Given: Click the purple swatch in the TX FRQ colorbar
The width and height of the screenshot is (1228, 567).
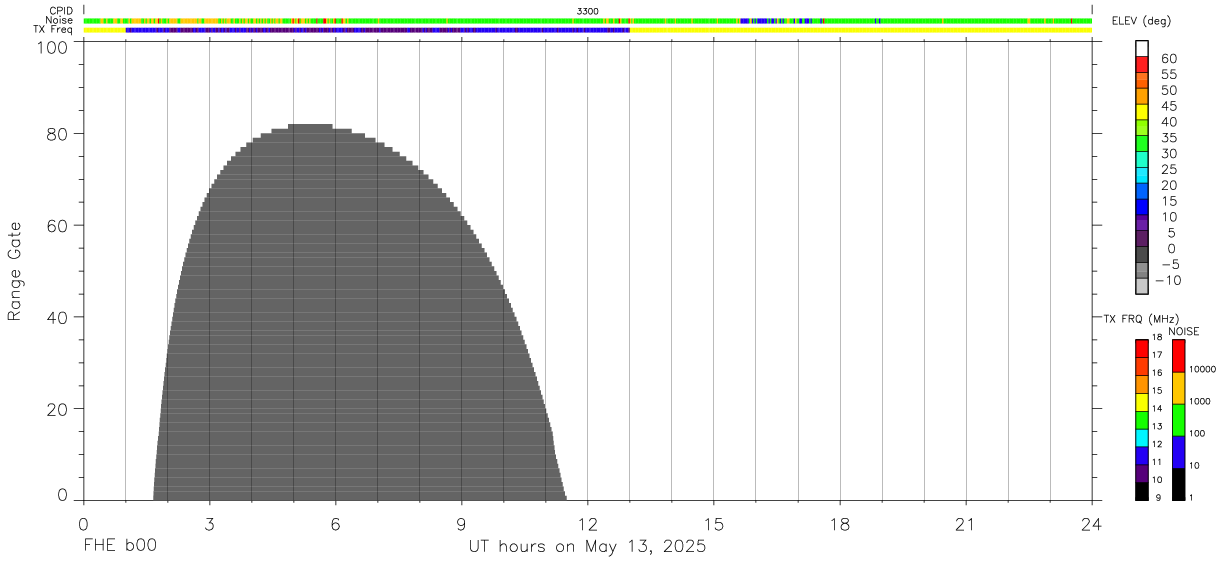Looking at the screenshot, I should coord(1142,474).
